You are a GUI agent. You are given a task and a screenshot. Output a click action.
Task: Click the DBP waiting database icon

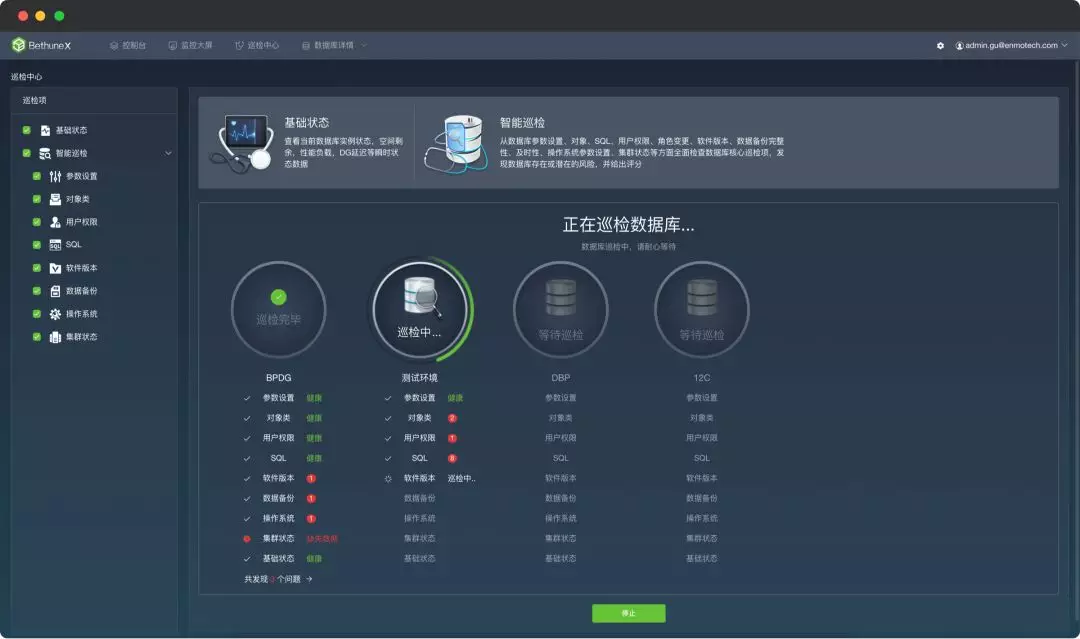click(561, 297)
